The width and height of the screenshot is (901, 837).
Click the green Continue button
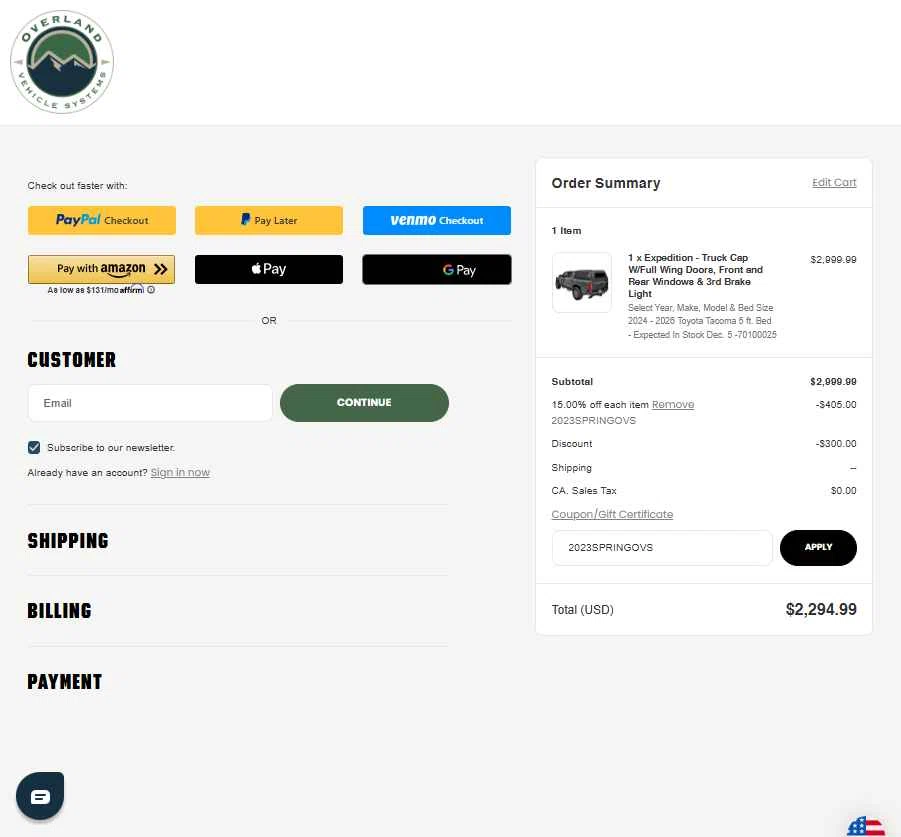tap(364, 403)
